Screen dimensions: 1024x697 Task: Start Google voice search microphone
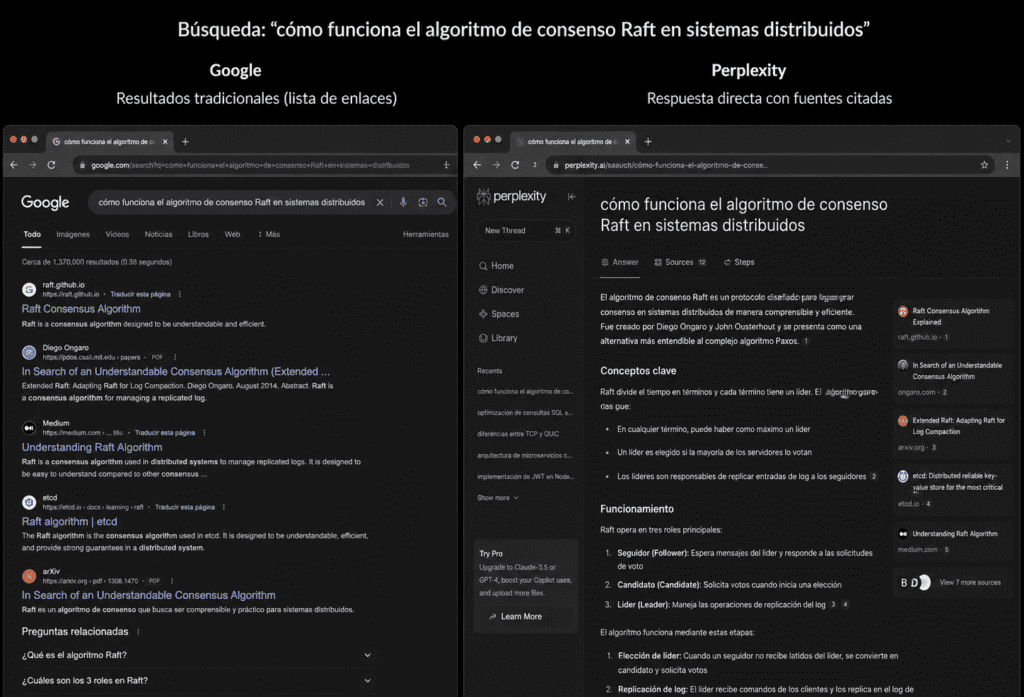click(403, 203)
